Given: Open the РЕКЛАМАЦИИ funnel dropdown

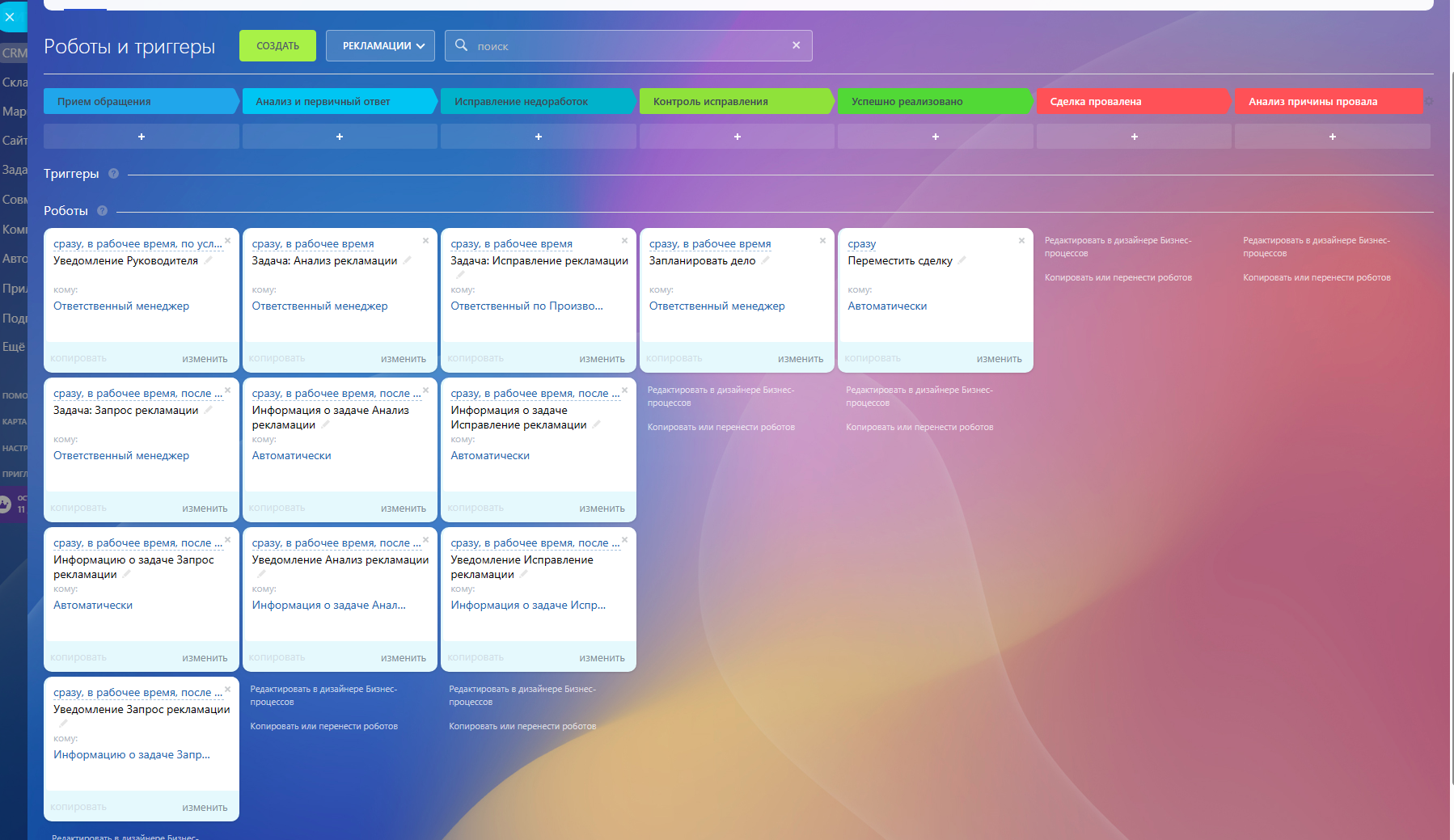Looking at the screenshot, I should [x=380, y=46].
